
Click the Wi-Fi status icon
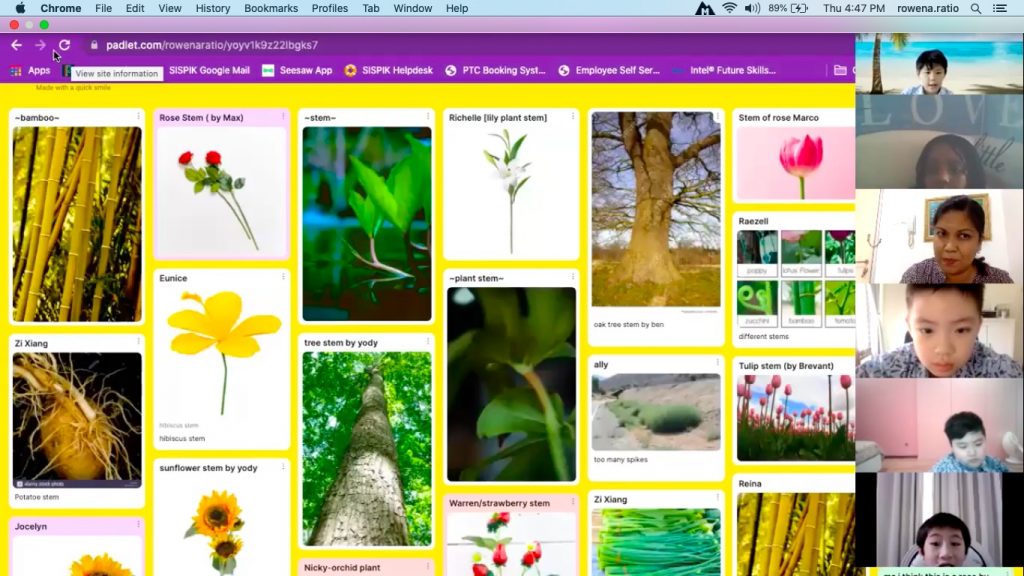(x=729, y=8)
